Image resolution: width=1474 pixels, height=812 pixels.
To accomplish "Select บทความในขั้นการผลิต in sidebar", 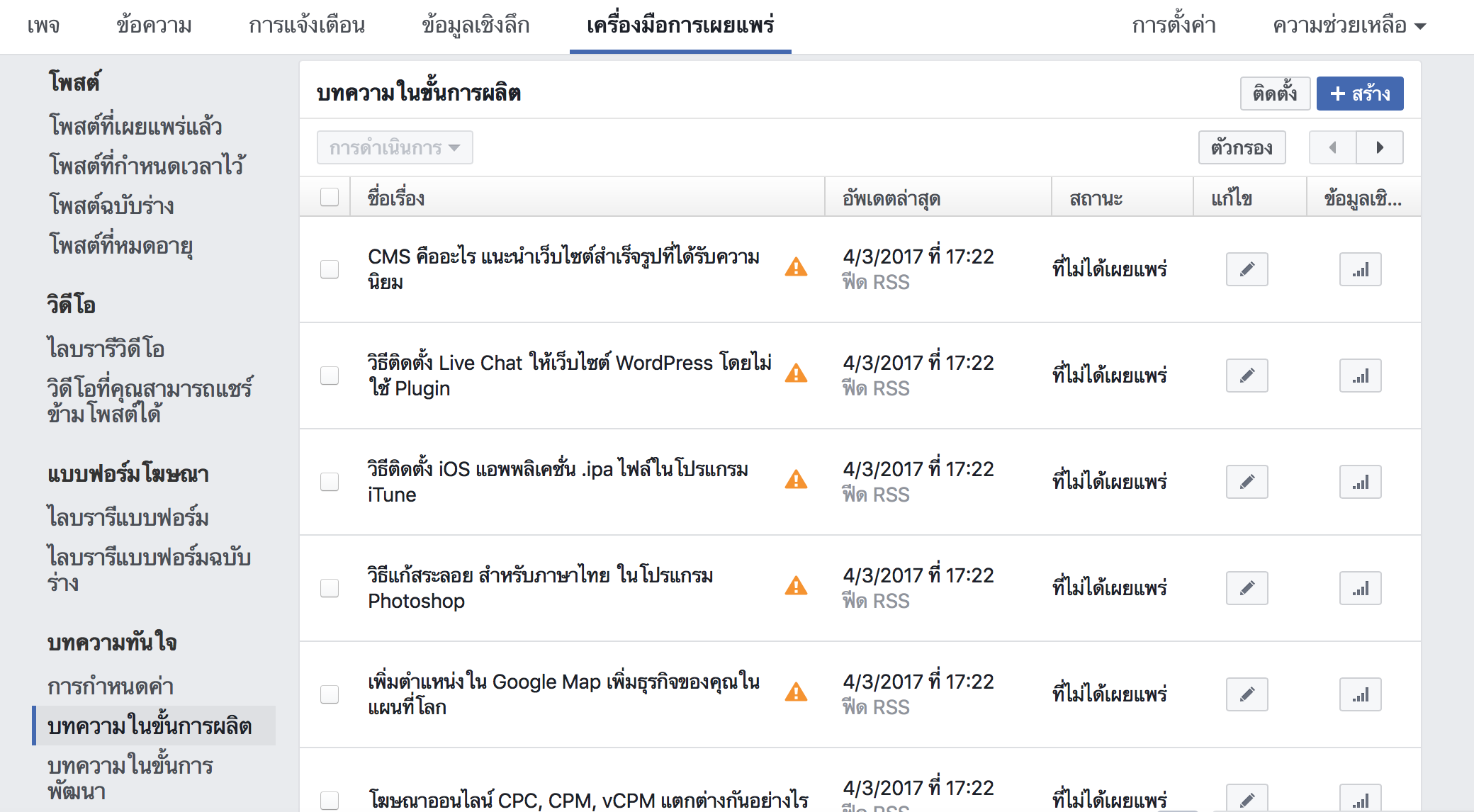I will pos(154,726).
